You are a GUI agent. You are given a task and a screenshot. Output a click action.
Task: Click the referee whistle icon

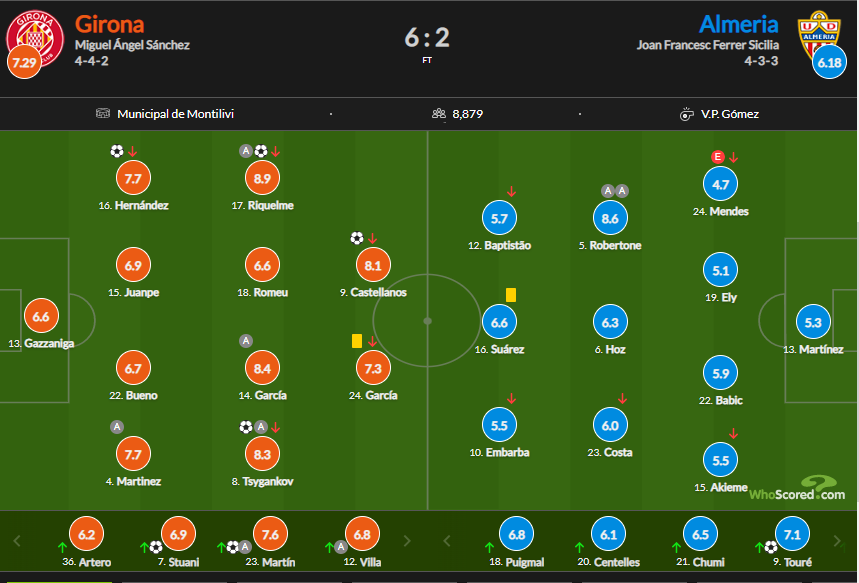coord(686,114)
